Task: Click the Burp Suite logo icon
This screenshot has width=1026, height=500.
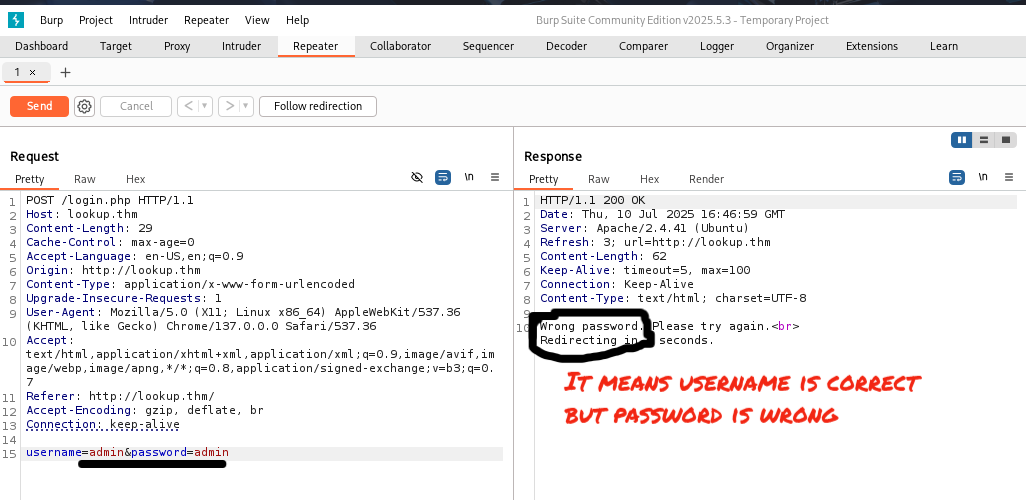Action: (15, 20)
